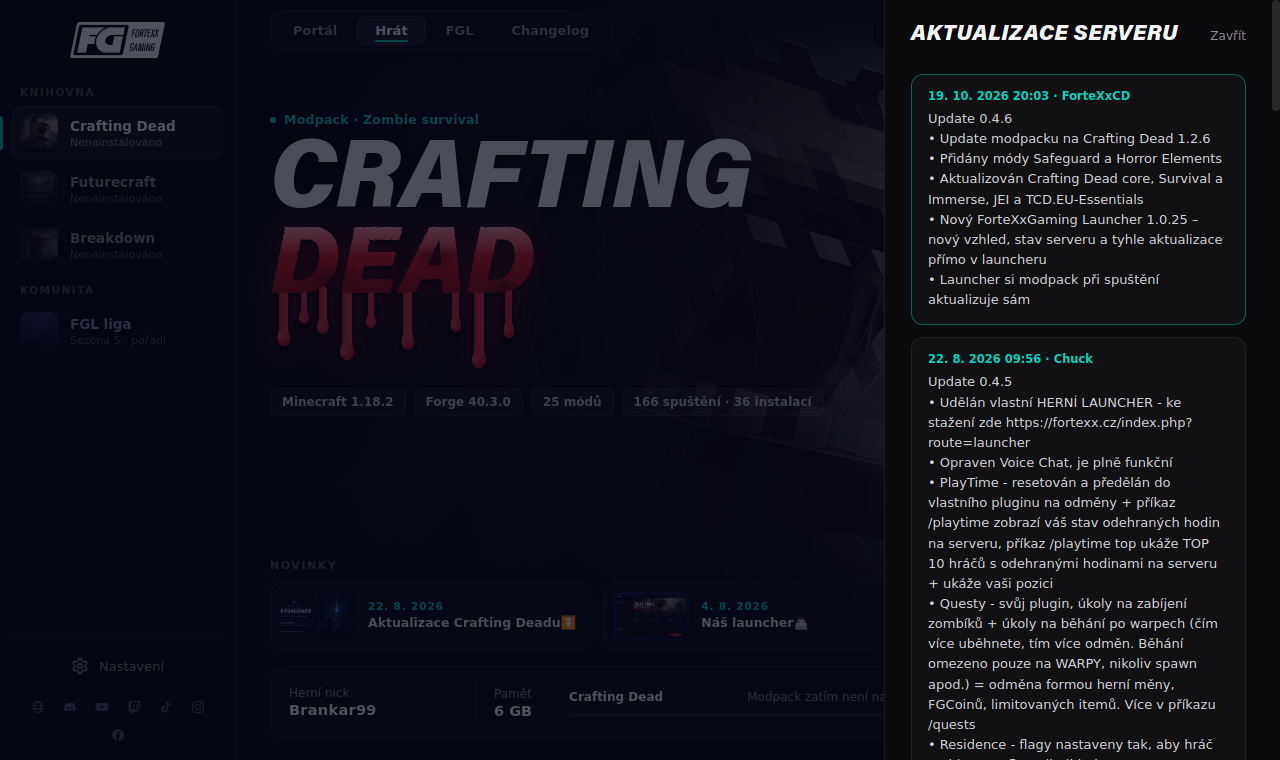Open the YouTube icon link
The width and height of the screenshot is (1280, 760).
(102, 707)
